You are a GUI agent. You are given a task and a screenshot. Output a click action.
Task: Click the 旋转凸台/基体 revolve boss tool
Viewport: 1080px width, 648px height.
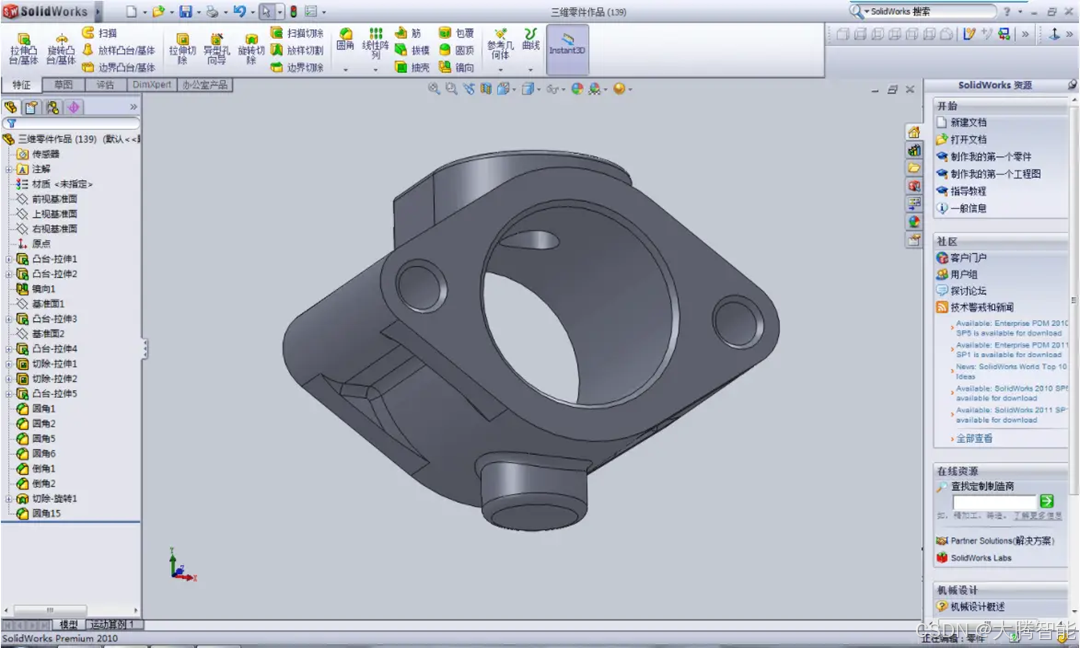[x=61, y=48]
